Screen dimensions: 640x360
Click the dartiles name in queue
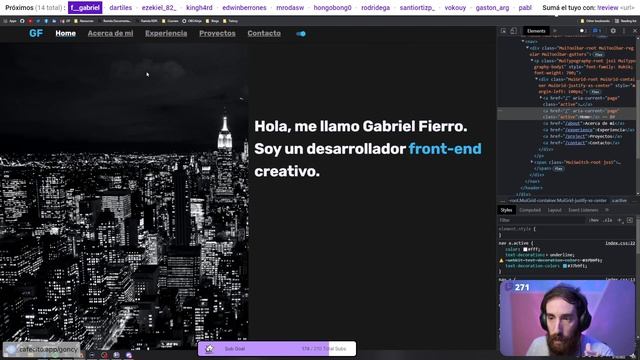click(121, 8)
